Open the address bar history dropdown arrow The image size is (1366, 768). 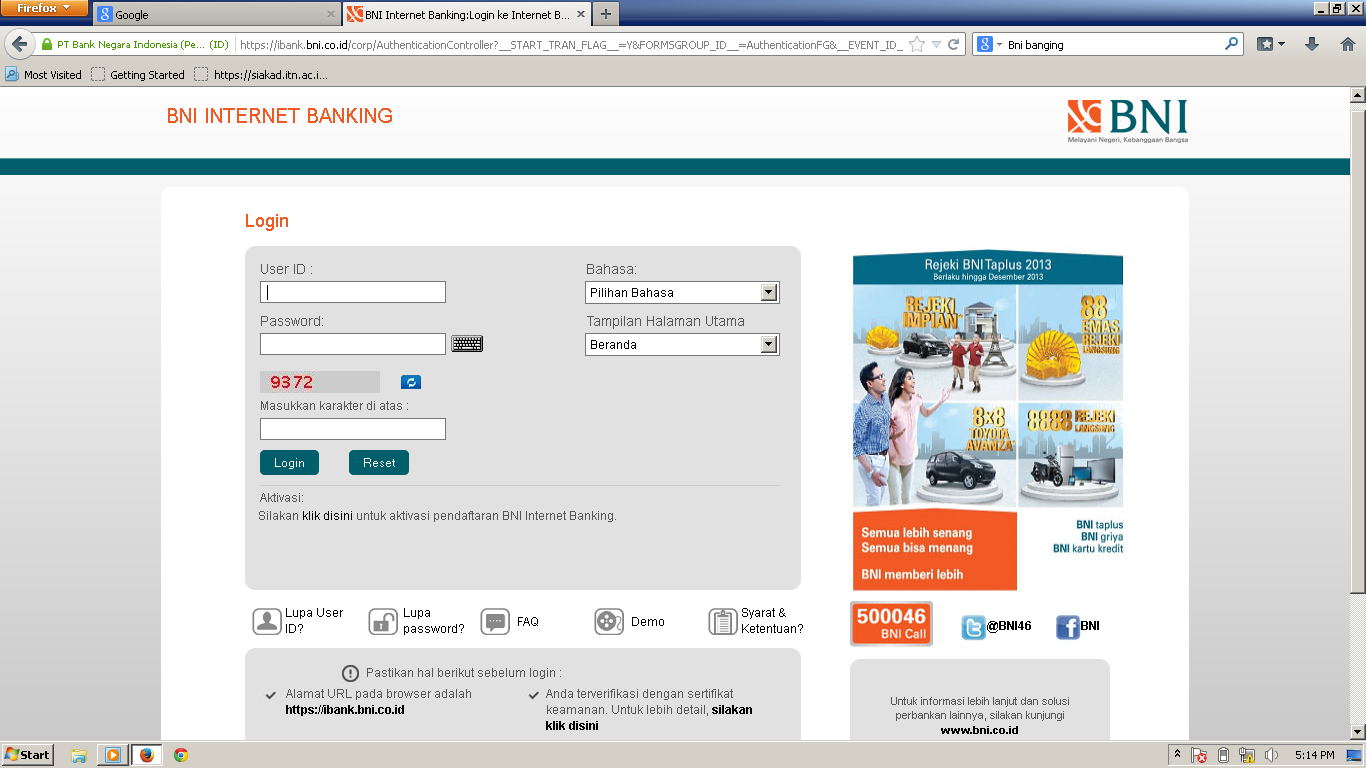click(x=936, y=45)
